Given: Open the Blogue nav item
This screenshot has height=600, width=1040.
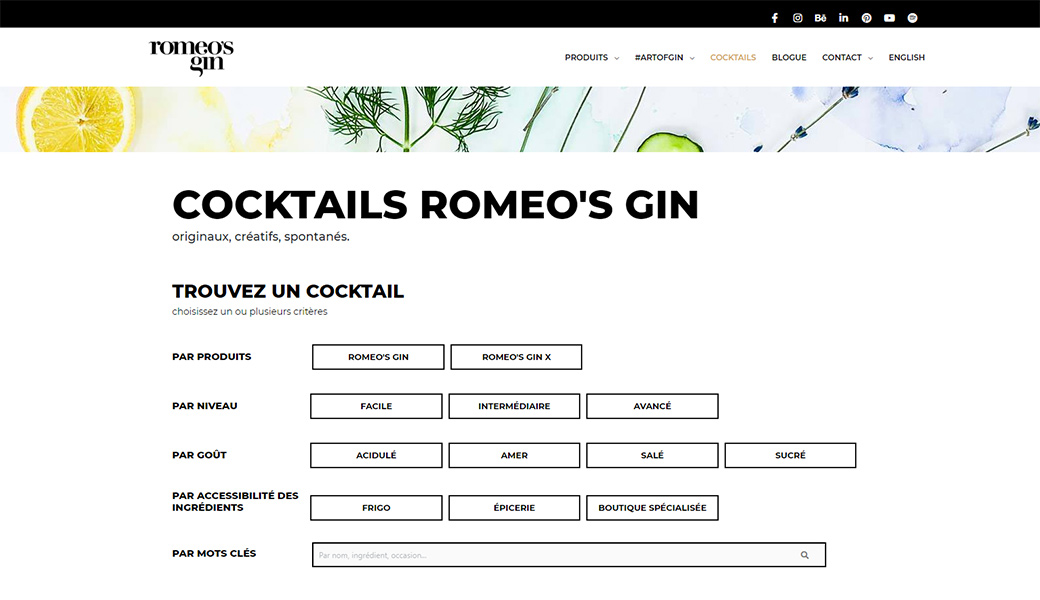Looking at the screenshot, I should [x=789, y=58].
